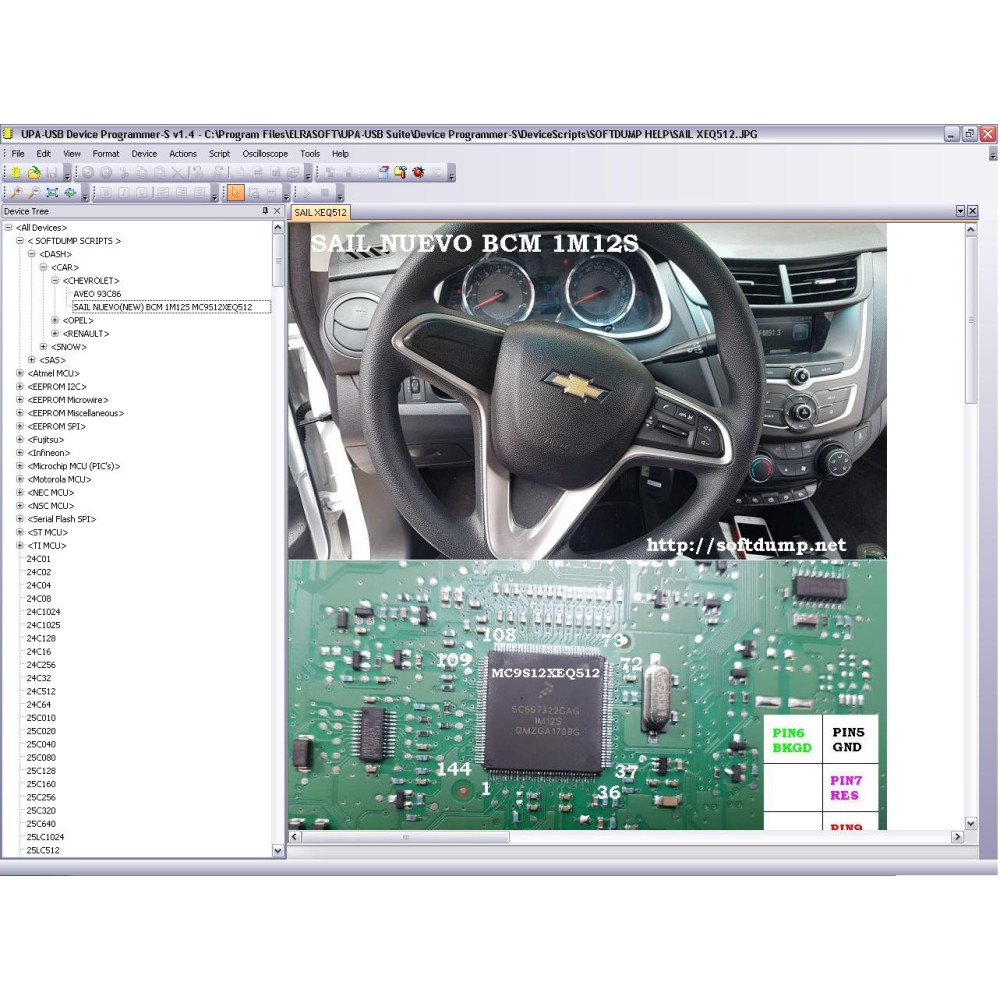The width and height of the screenshot is (1000, 1000).
Task: Expand the <SNOW> tree node
Action: (43, 347)
